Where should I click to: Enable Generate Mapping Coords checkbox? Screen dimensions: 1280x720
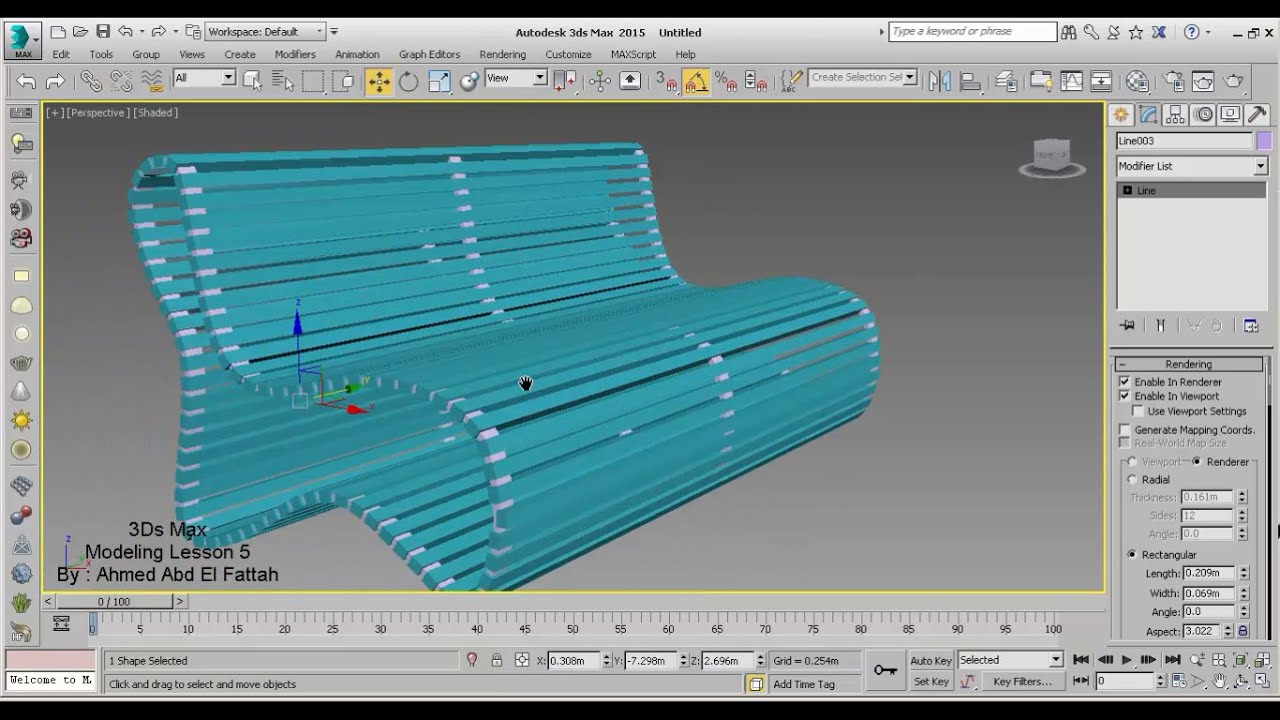point(1125,430)
